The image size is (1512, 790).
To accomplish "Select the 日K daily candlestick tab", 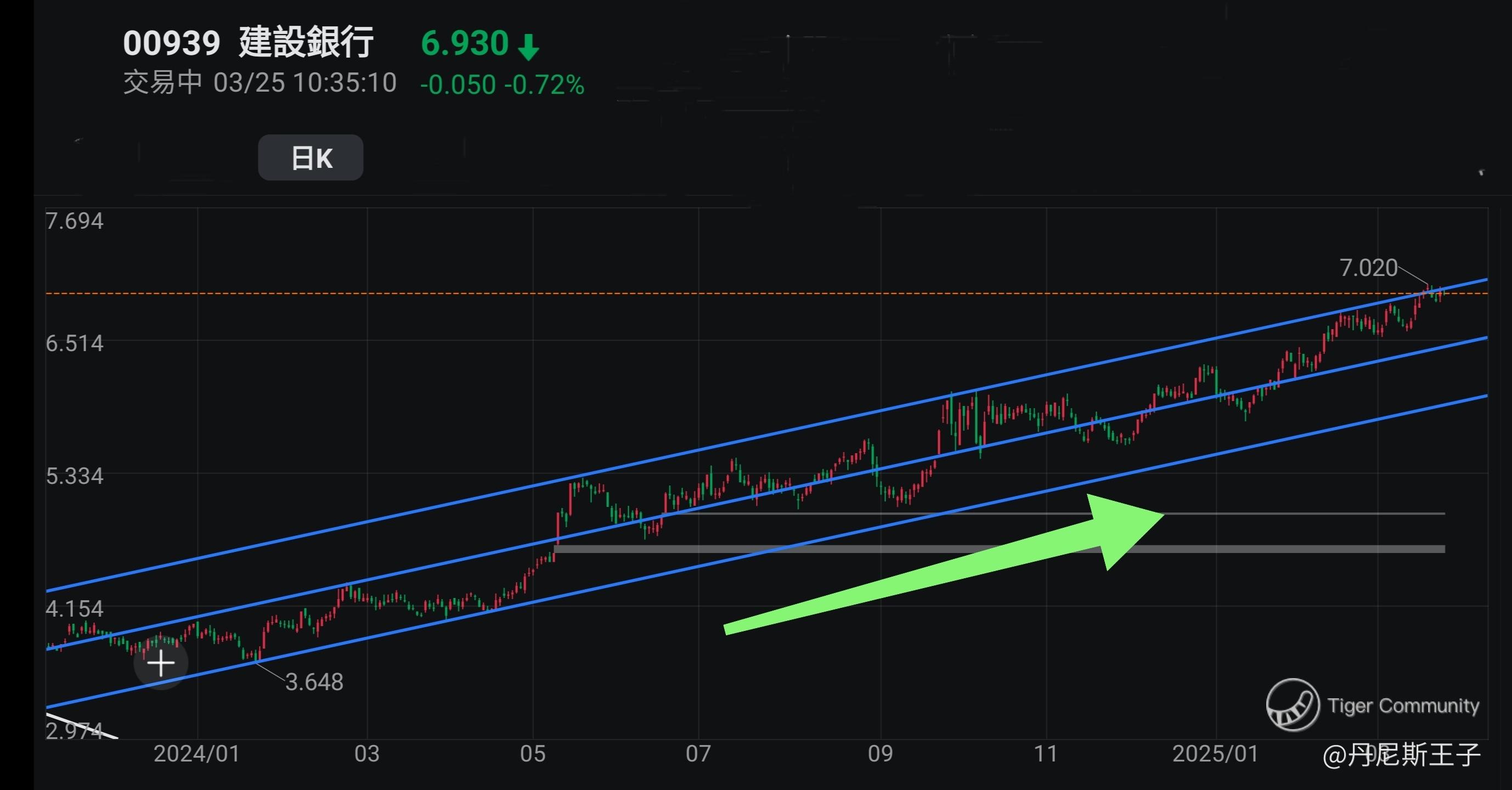I will pos(311,158).
